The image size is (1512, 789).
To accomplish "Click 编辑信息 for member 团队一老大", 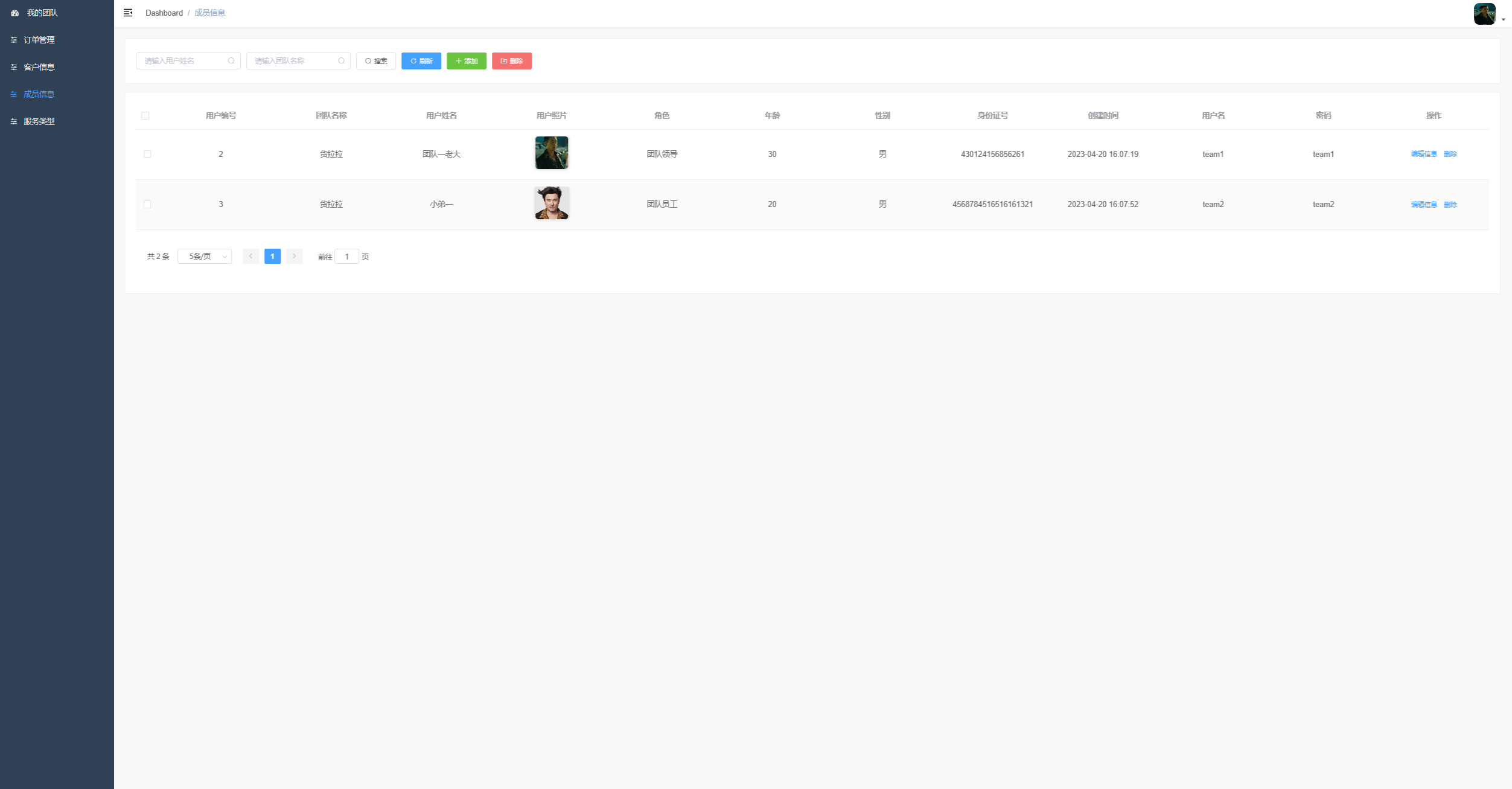I will coord(1423,153).
